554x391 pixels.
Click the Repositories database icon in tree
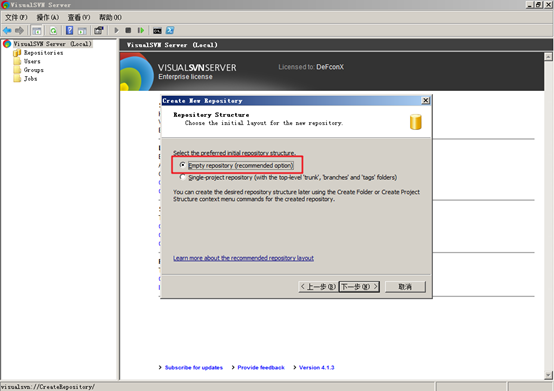pyautogui.click(x=17, y=53)
